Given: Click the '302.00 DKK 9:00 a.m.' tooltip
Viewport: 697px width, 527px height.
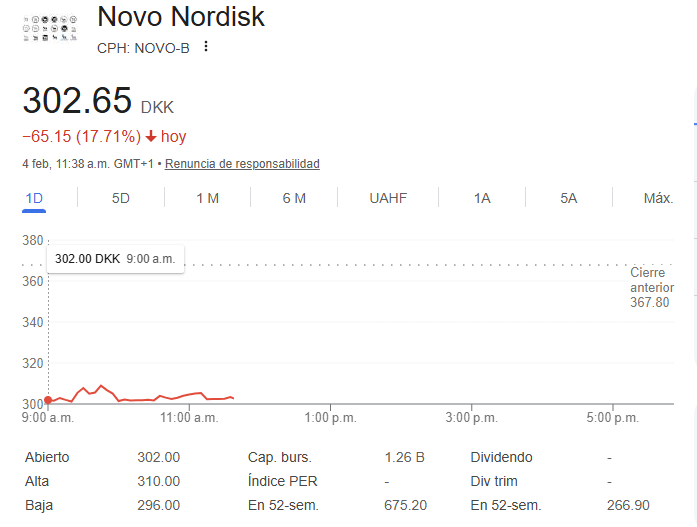Looking at the screenshot, I should point(115,259).
